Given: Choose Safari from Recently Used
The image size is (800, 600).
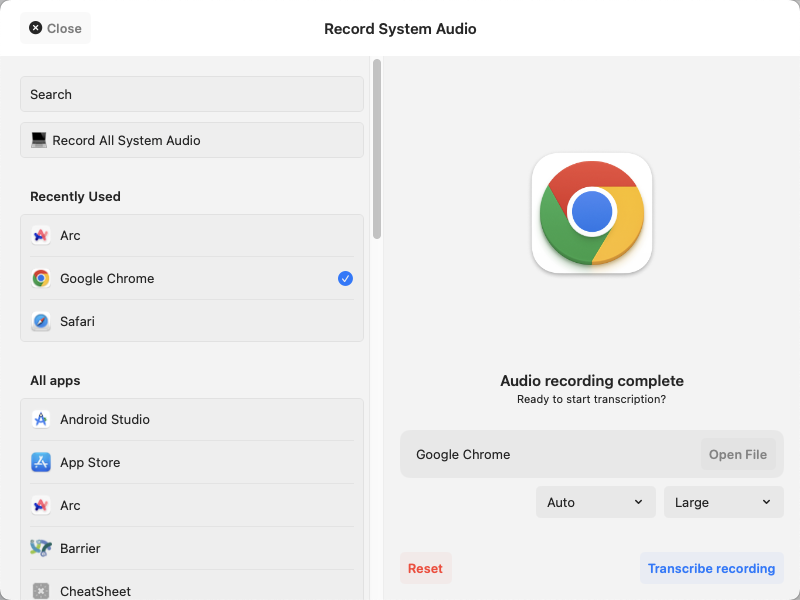Looking at the screenshot, I should click(x=192, y=321).
